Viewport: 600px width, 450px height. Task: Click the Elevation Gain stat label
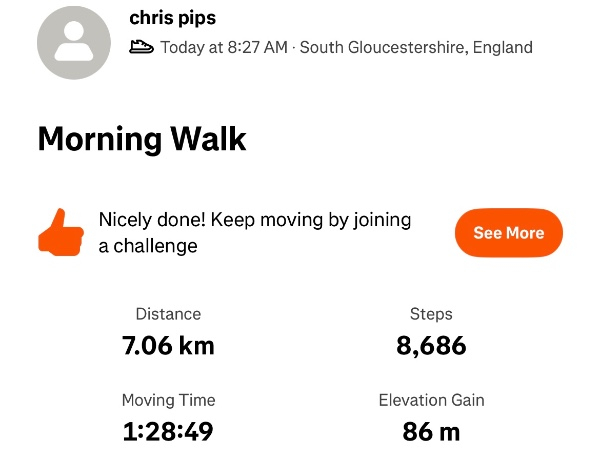(431, 400)
